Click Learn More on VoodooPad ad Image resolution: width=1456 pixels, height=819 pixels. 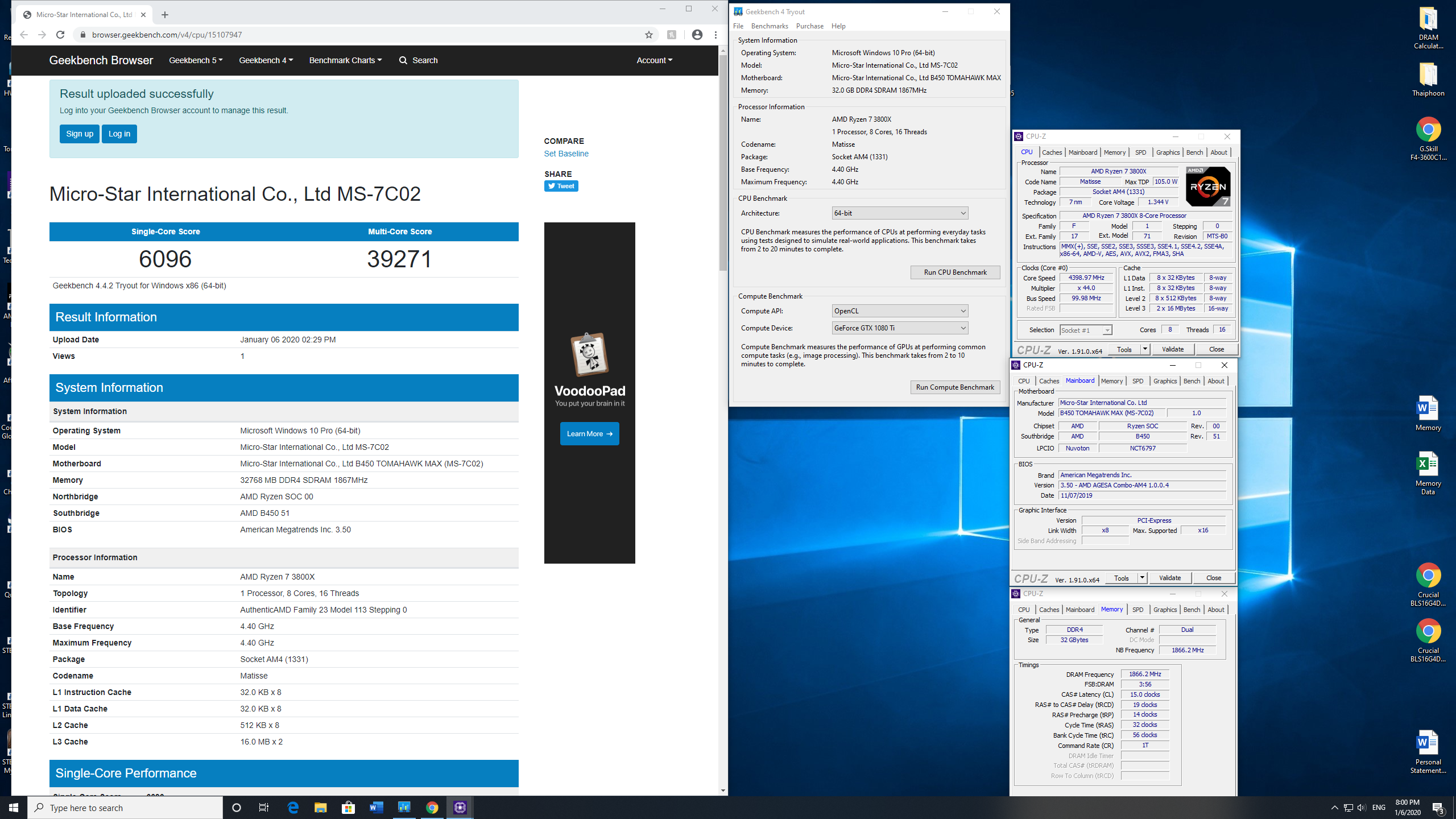click(x=589, y=433)
